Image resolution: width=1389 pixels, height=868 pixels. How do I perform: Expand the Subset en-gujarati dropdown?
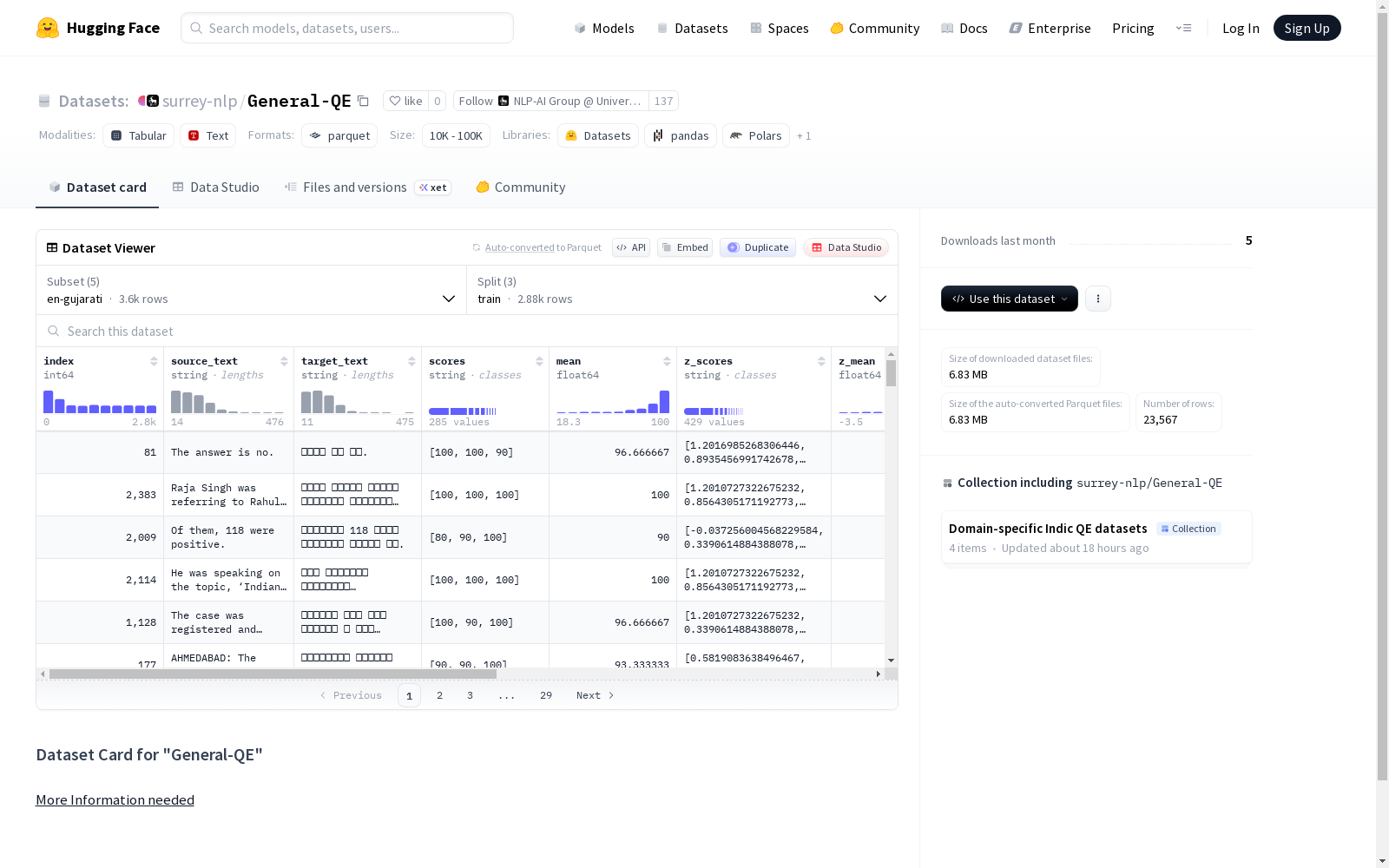tap(252, 290)
